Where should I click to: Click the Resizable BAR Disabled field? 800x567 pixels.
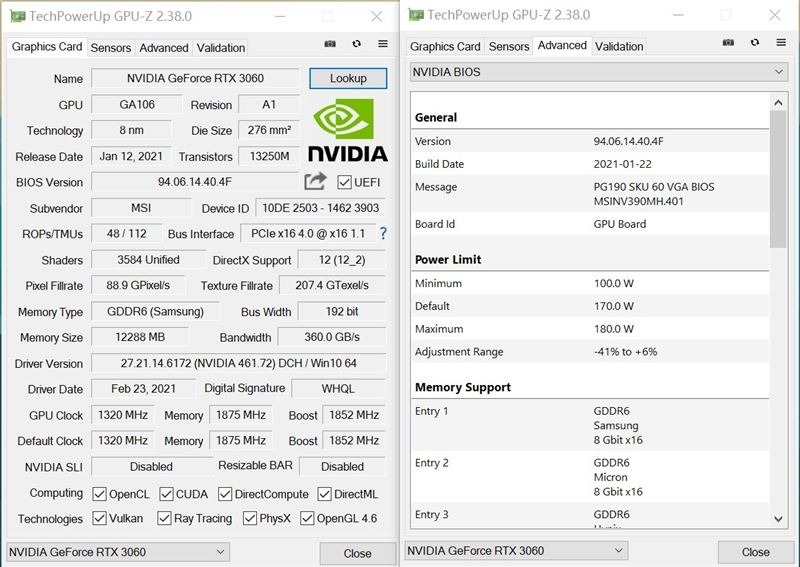[342, 466]
